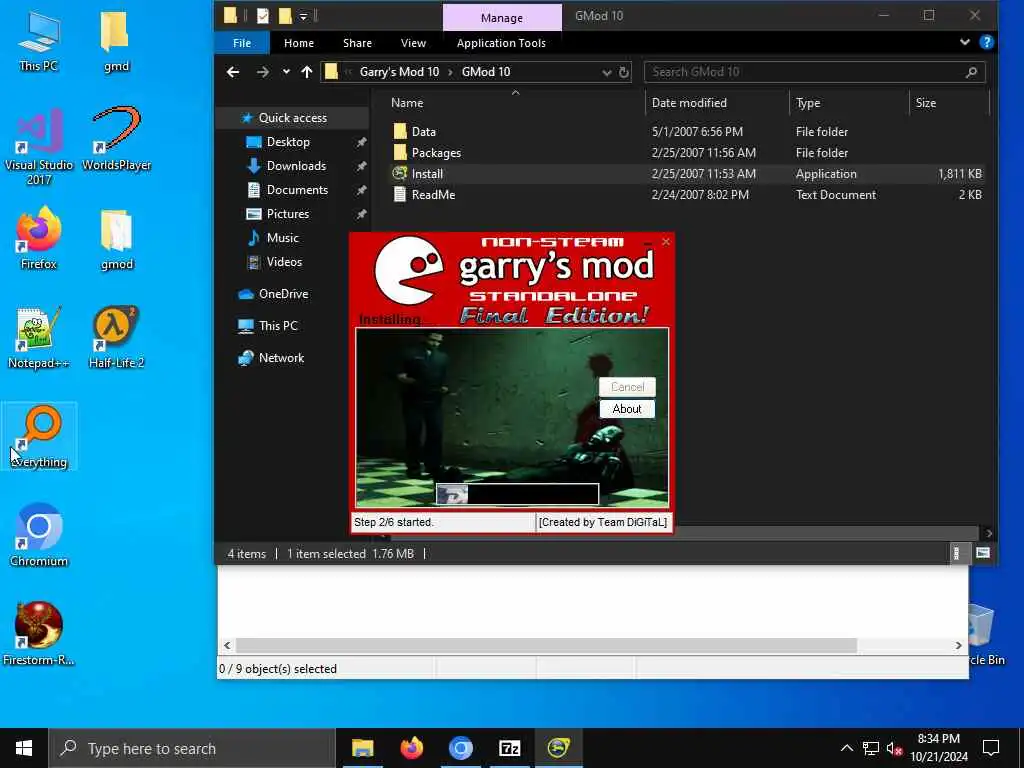1024x768 pixels.
Task: Open Explorer help question mark
Action: point(986,42)
